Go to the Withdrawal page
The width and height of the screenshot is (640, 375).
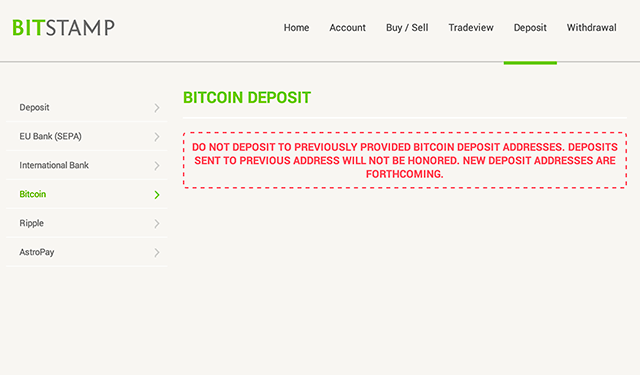click(x=591, y=28)
